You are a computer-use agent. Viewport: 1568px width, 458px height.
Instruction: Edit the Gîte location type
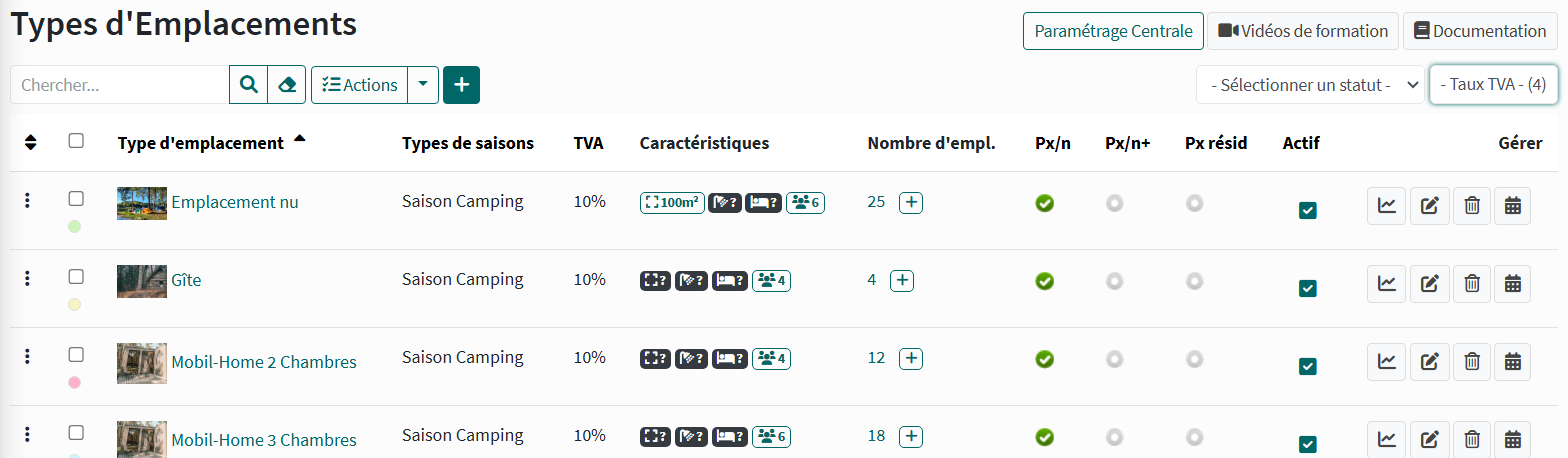pos(1429,284)
